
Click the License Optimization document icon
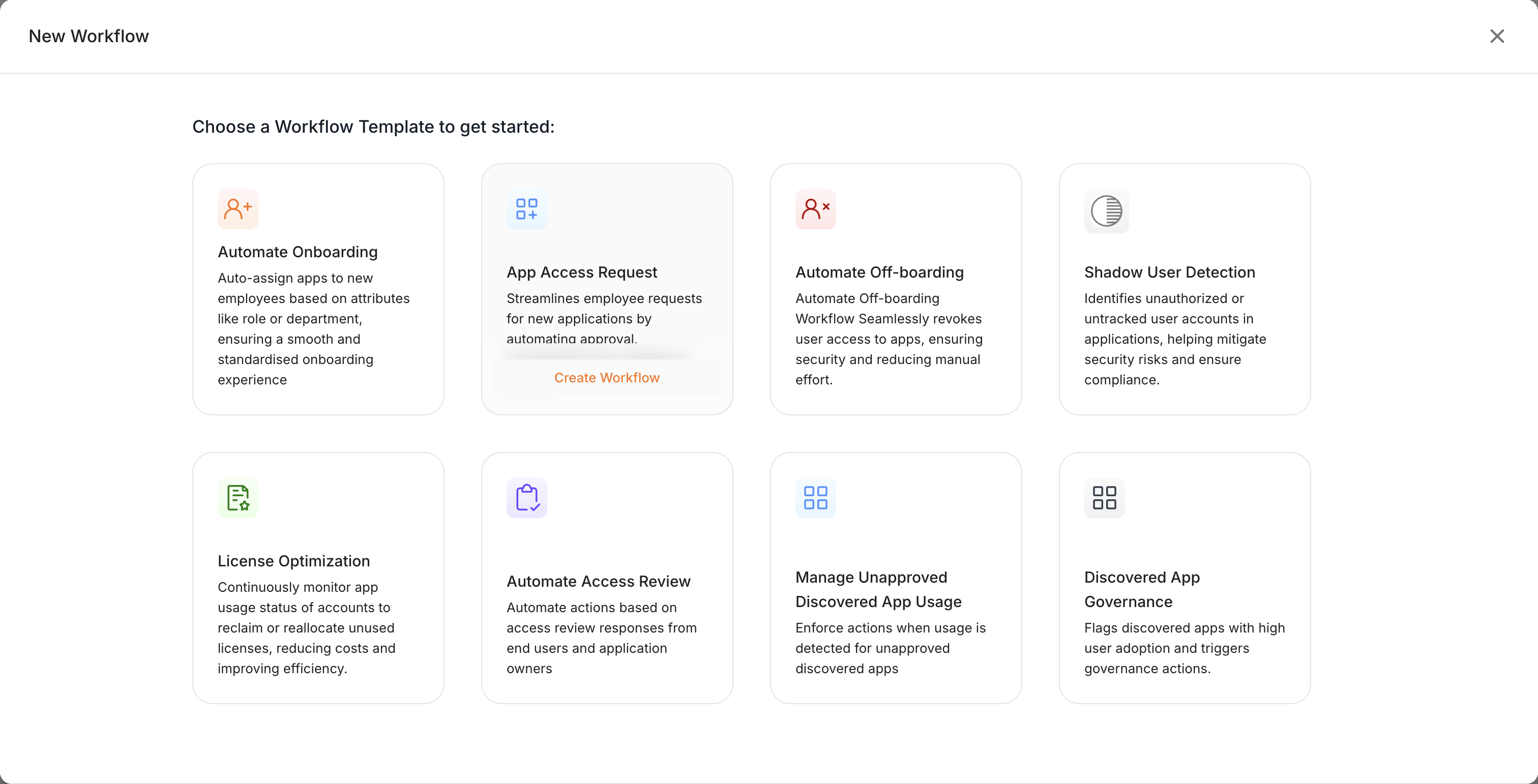coord(238,498)
